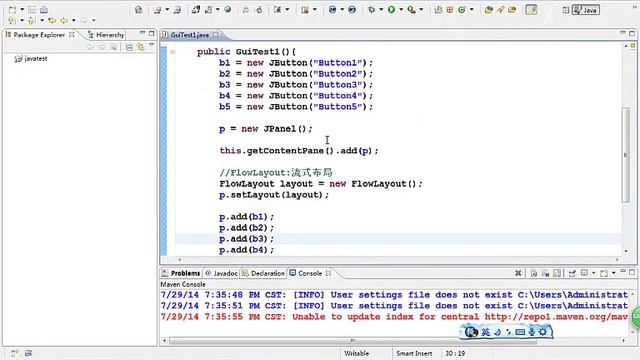
Task: Click the New Java Class green icon
Action: point(462,9)
